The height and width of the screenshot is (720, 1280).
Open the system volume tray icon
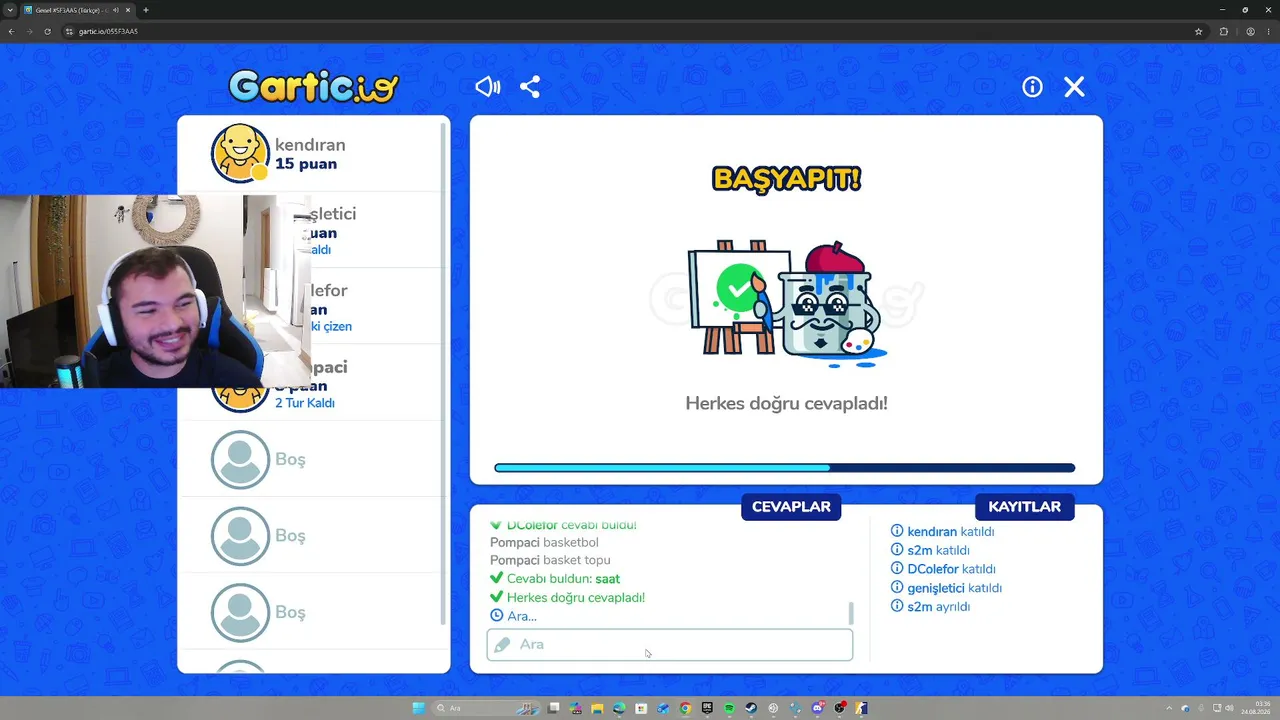click(1229, 708)
